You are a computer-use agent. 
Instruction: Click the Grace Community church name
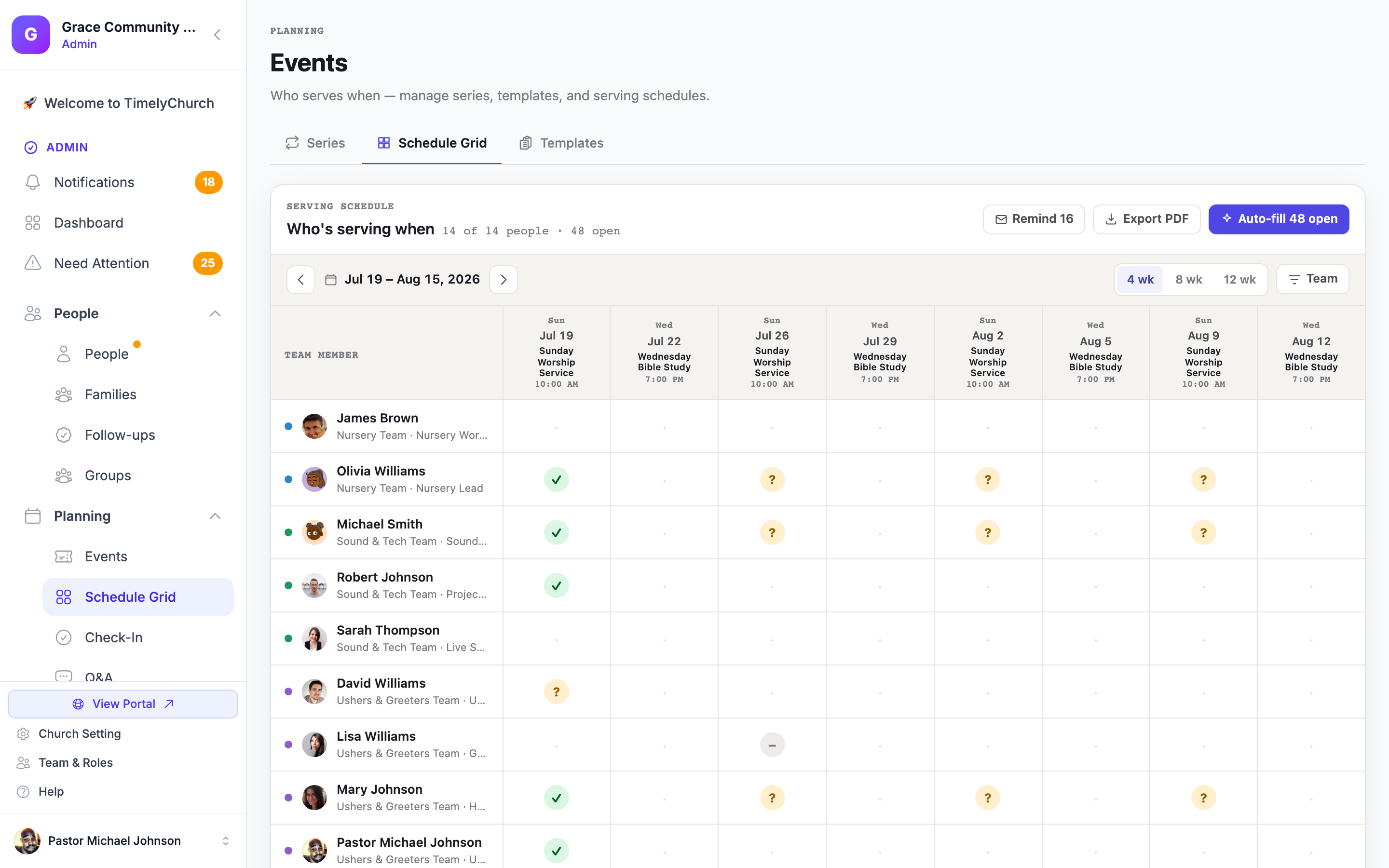(x=129, y=27)
